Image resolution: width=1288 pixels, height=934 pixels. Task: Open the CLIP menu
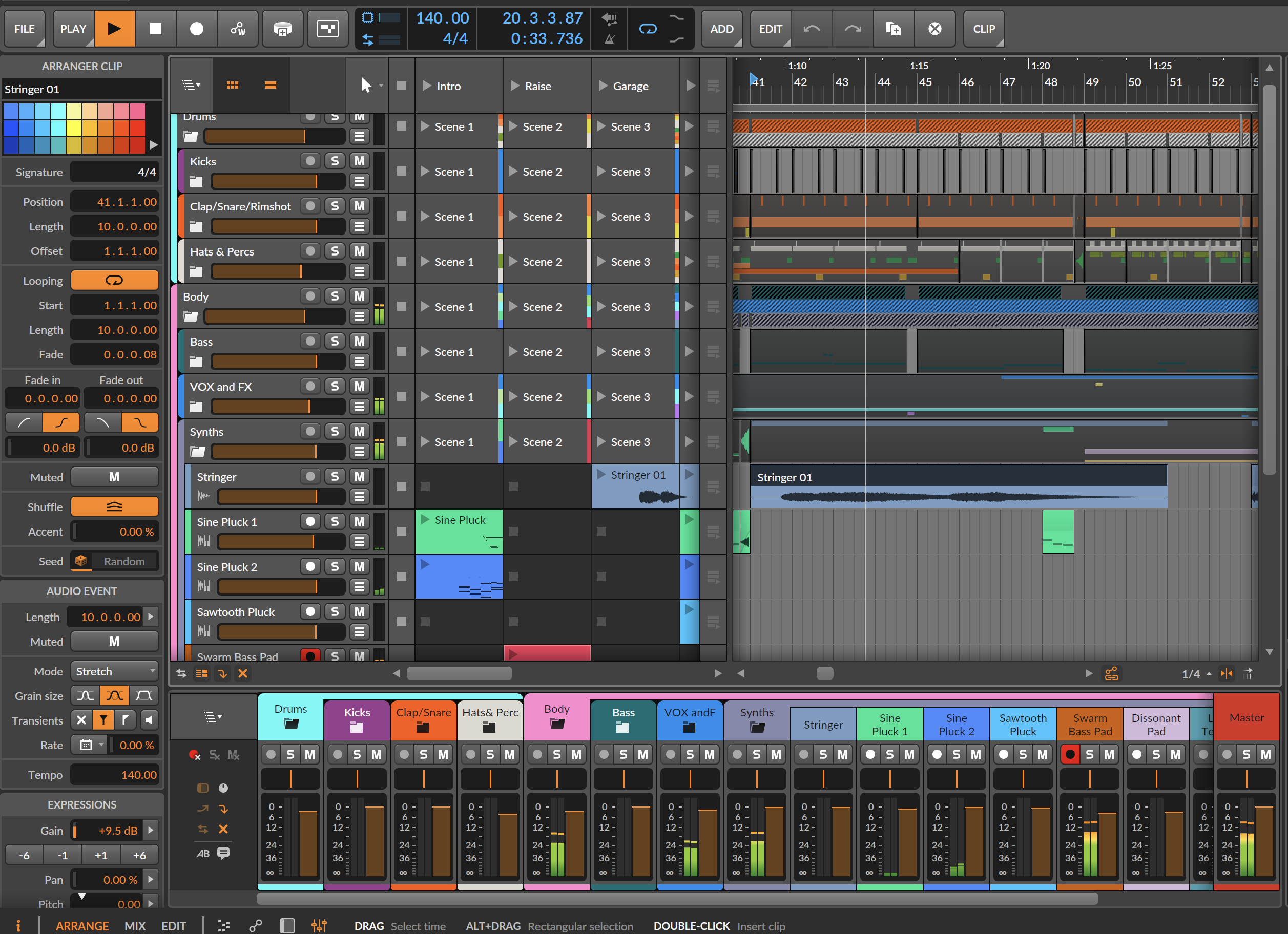click(984, 28)
